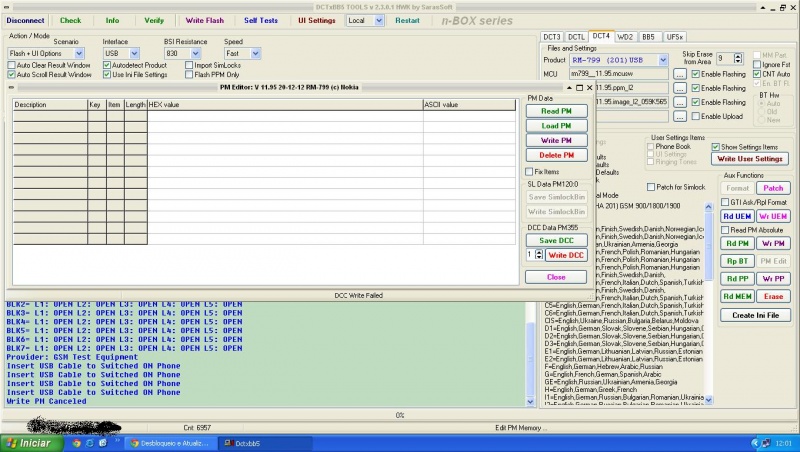
Task: Adjust the DCC number stepper
Action: [539, 255]
